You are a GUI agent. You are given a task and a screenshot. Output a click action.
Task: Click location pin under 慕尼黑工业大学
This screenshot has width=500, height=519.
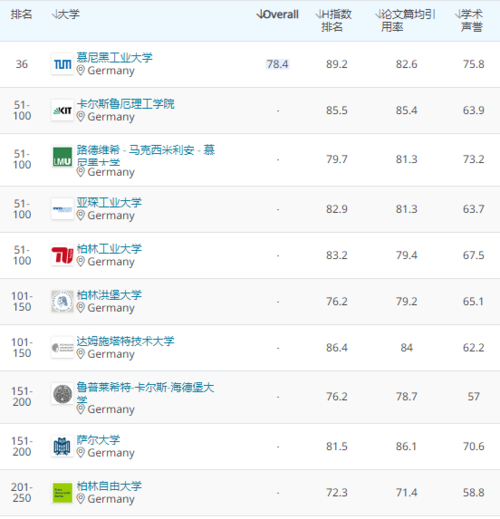click(x=80, y=70)
